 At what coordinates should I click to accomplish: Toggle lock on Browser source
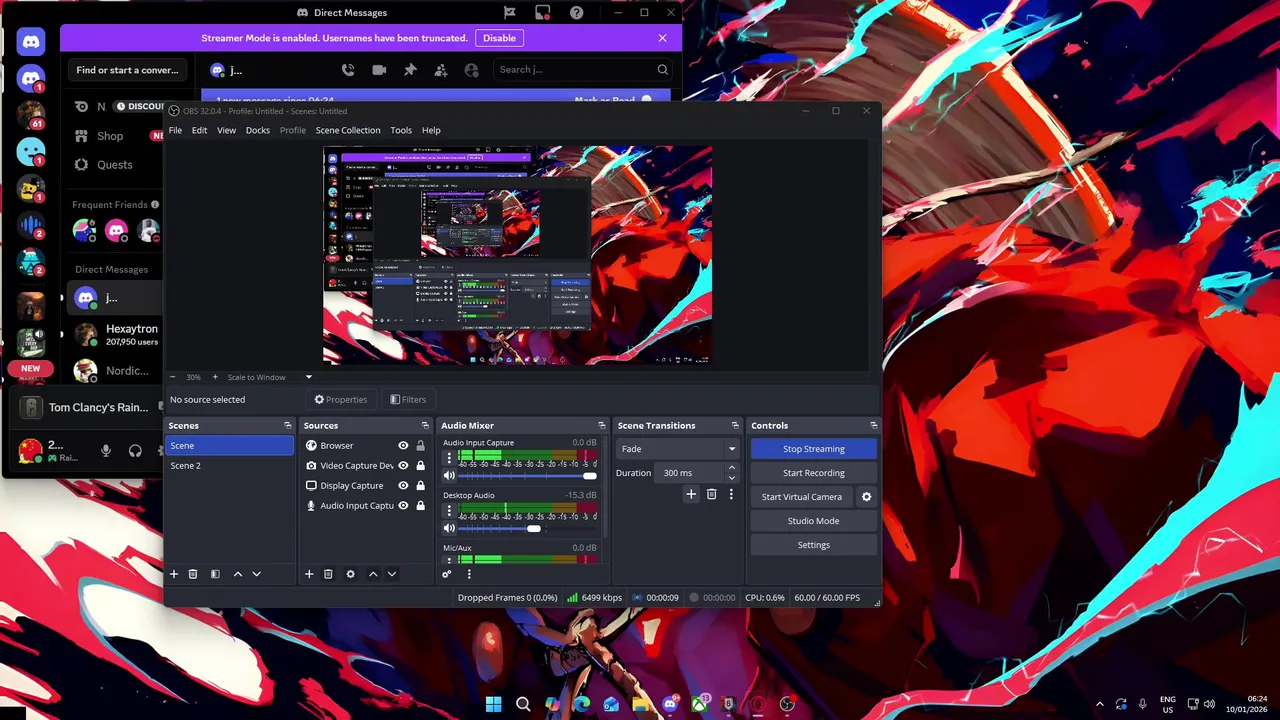click(420, 446)
